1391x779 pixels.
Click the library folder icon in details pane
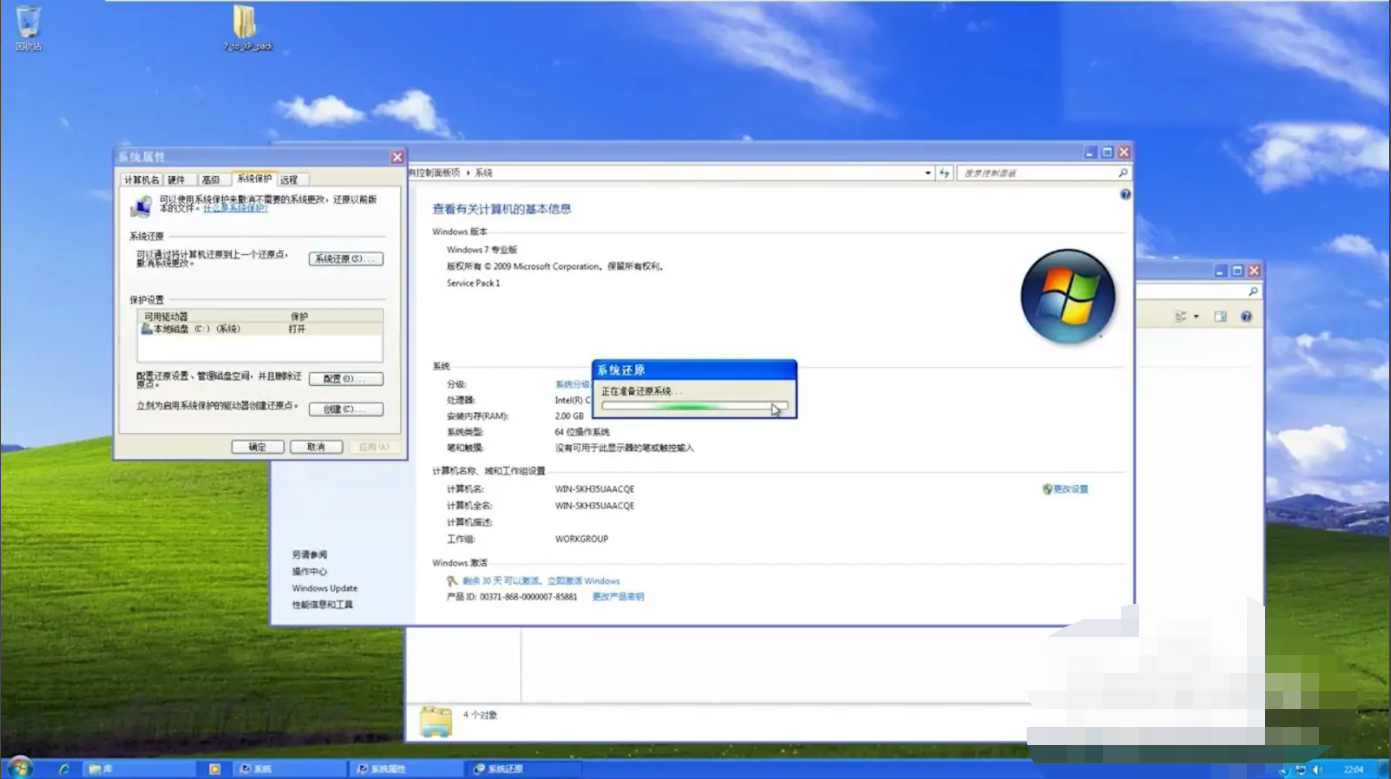pyautogui.click(x=436, y=720)
